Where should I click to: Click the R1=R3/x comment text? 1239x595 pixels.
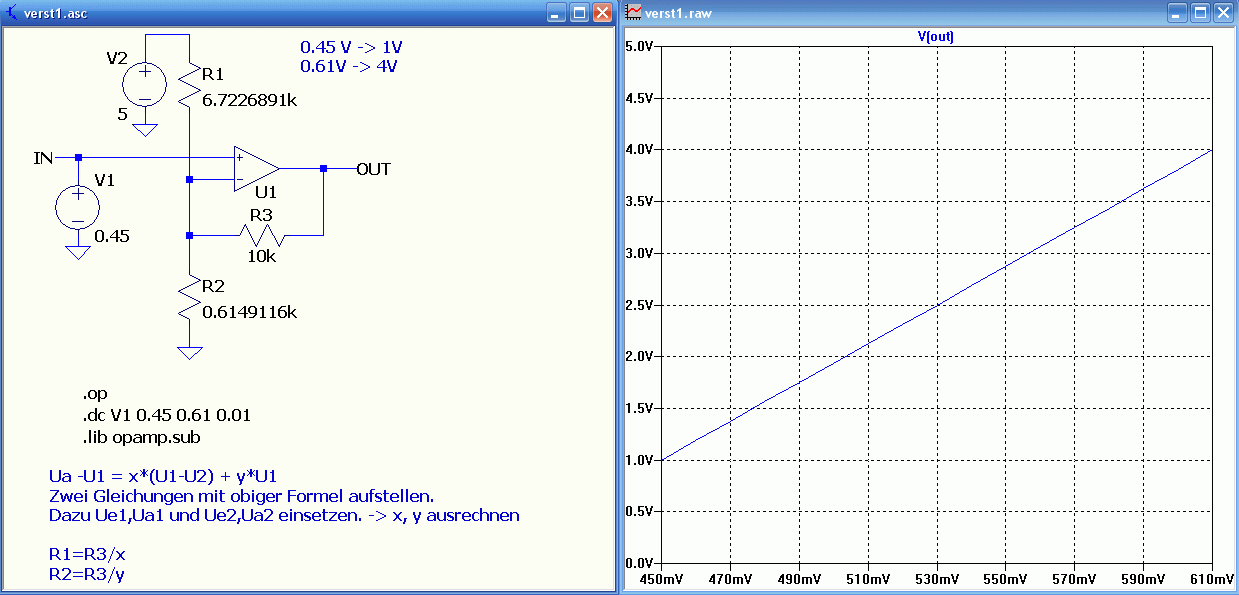pos(87,553)
